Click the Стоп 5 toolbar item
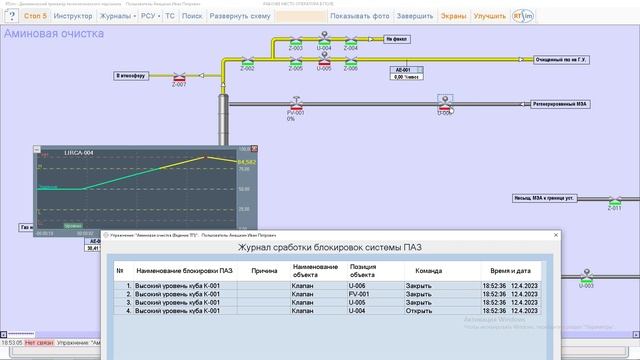 pyautogui.click(x=35, y=16)
